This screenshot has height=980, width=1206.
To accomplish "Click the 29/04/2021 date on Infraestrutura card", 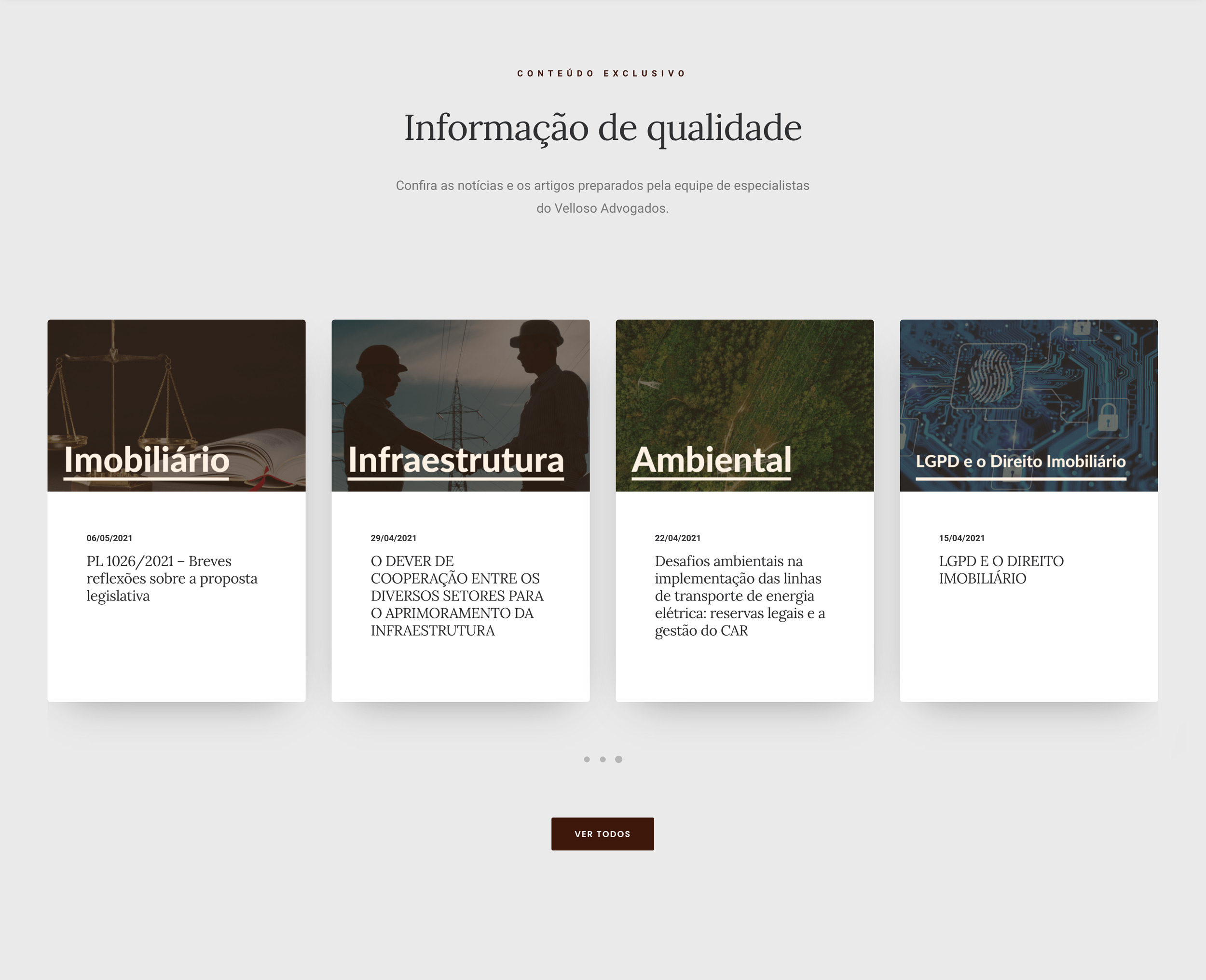I will point(393,538).
